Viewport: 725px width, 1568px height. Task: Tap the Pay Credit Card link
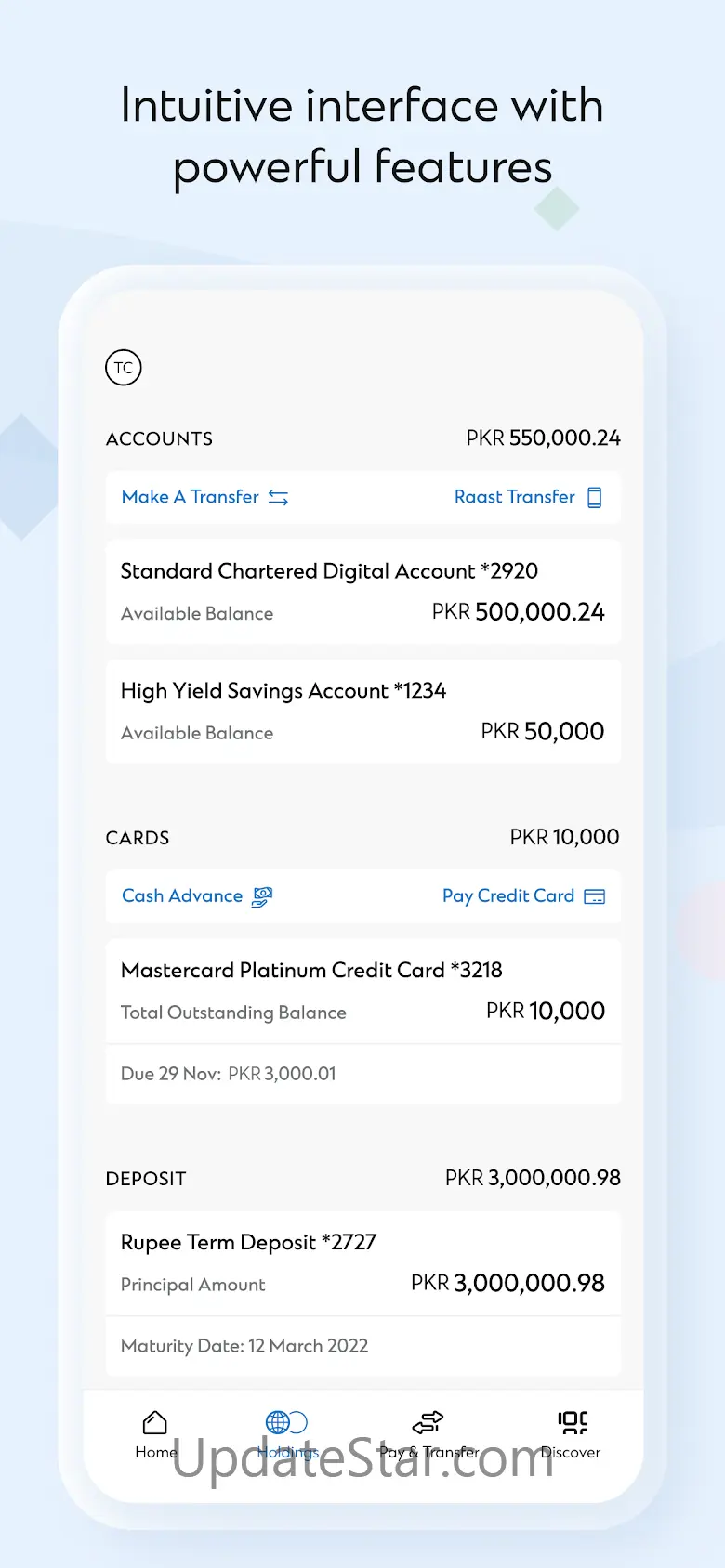coord(507,896)
